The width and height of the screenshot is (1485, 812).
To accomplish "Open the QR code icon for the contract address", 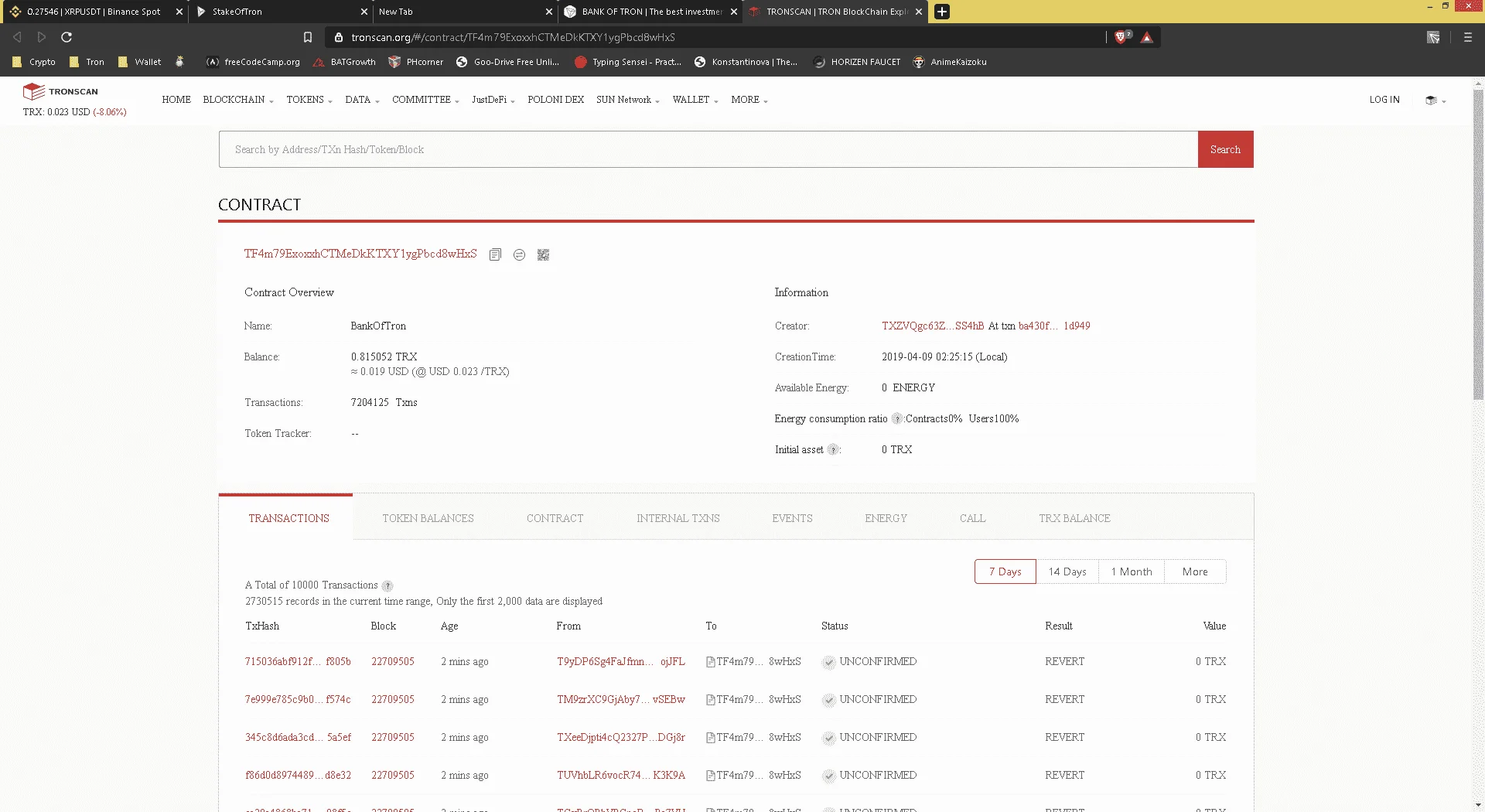I will [543, 254].
